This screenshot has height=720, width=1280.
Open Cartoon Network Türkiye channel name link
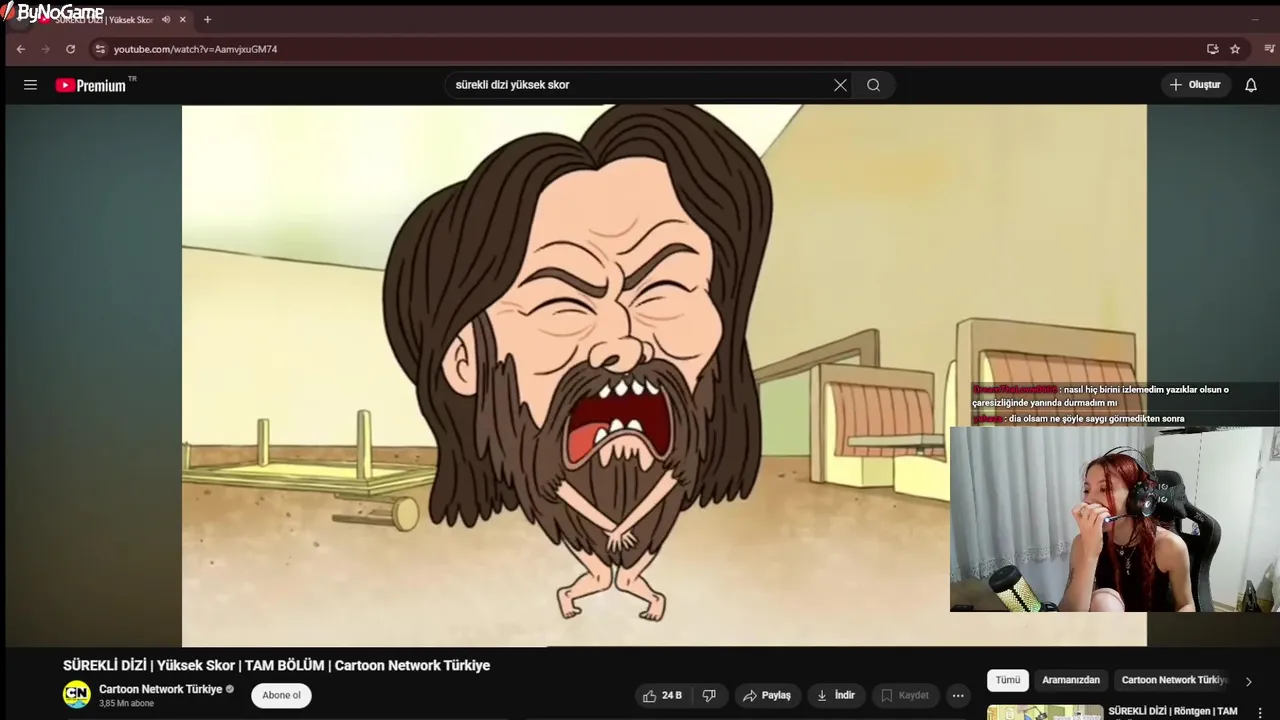160,689
